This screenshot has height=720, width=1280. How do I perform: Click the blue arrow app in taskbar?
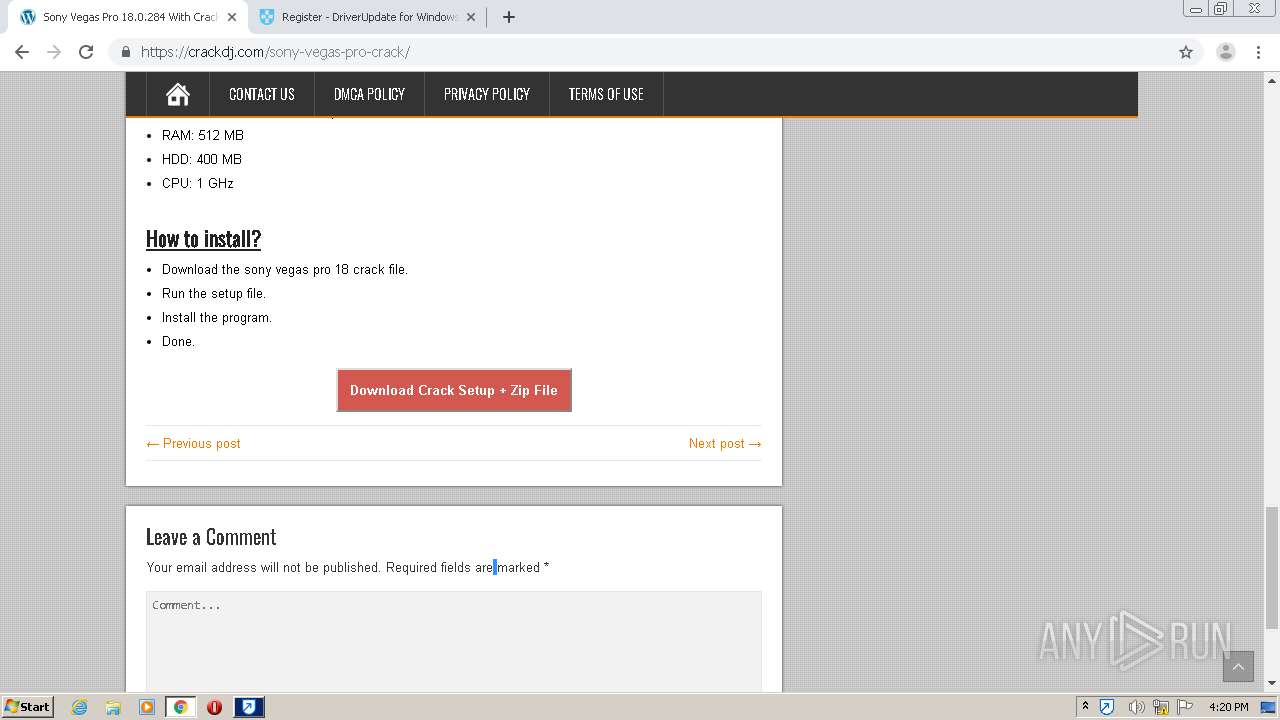click(x=248, y=707)
